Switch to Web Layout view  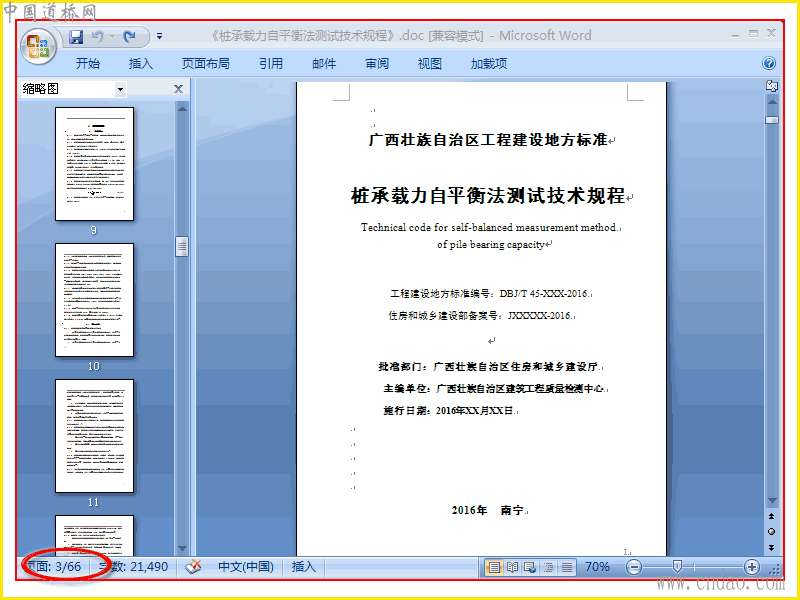tap(530, 567)
